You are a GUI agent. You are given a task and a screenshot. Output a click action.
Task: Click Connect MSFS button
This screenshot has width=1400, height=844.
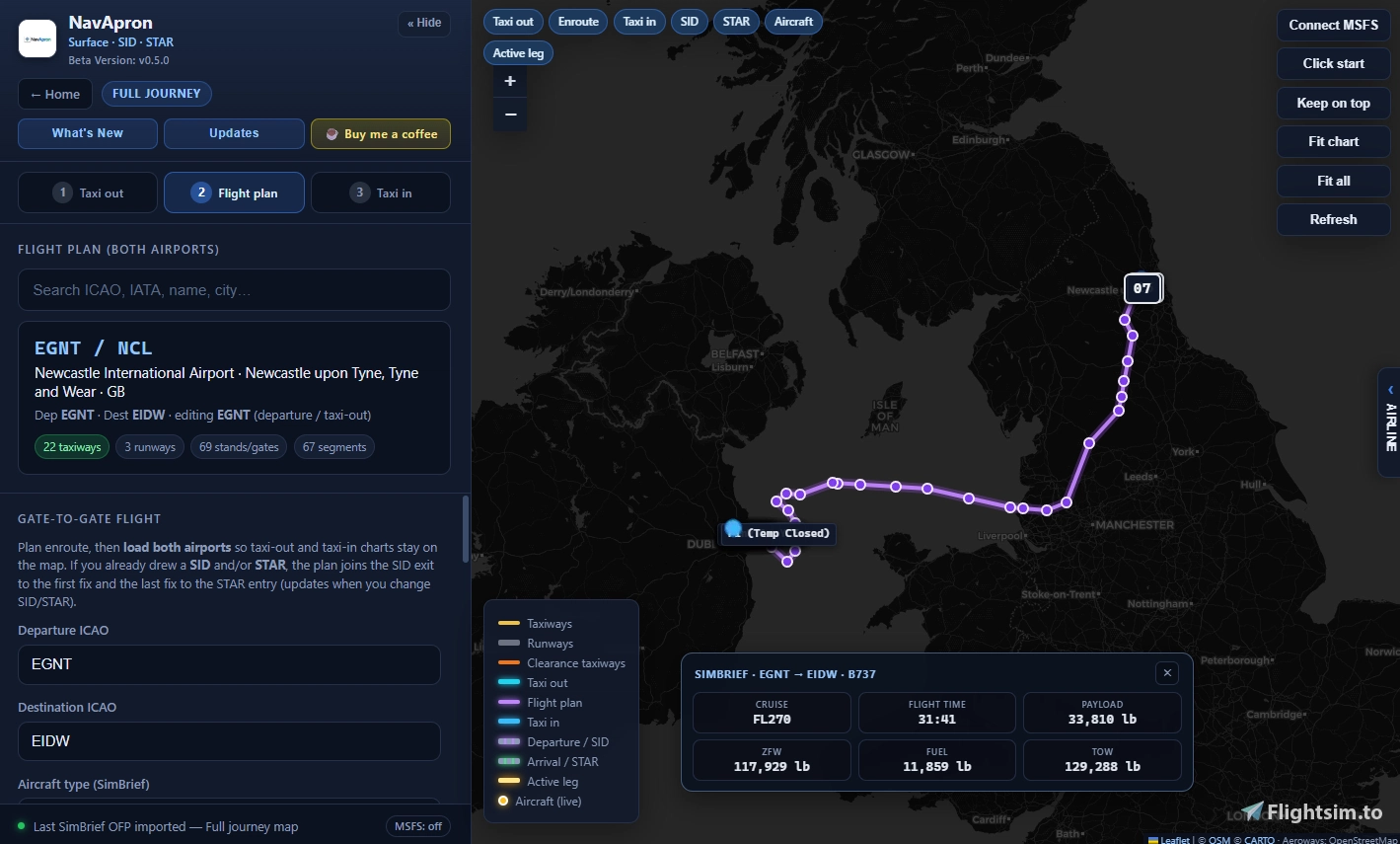click(1333, 25)
